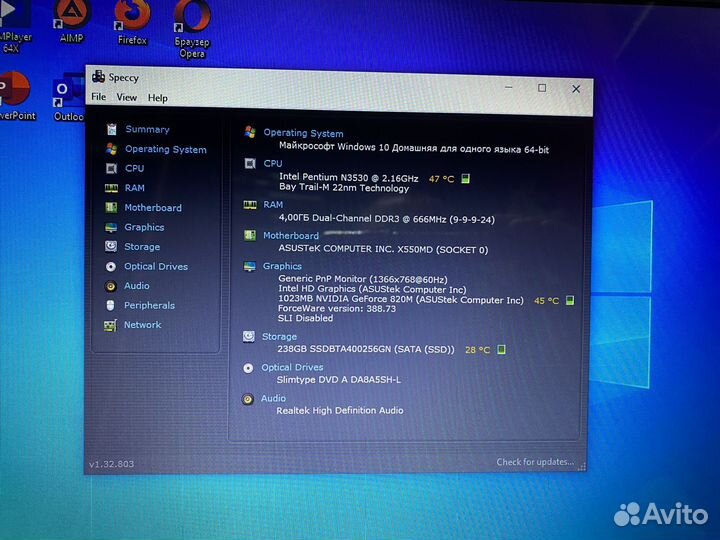Click the CPU icon in summary pane

click(x=250, y=163)
